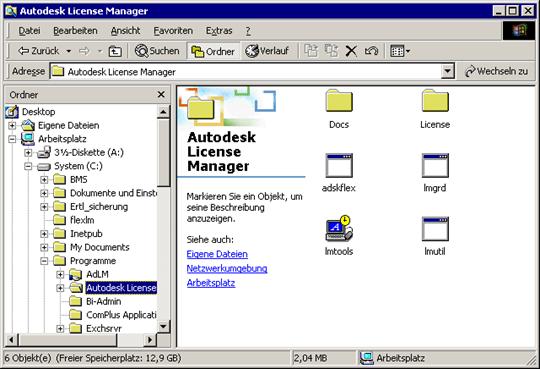
Task: Click the Windows logo throbber icon
Action: 519,31
